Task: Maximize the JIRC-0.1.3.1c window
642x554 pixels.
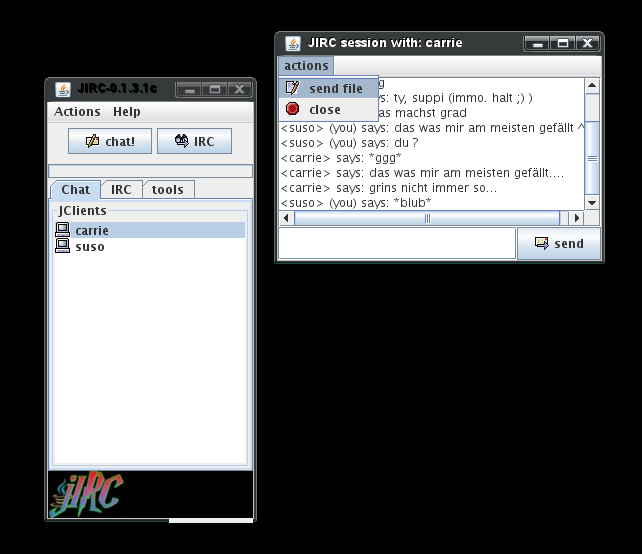Action: (215, 89)
